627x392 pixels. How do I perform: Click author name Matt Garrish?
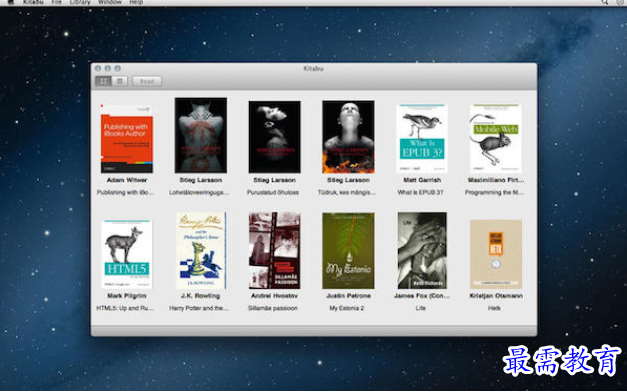(422, 180)
